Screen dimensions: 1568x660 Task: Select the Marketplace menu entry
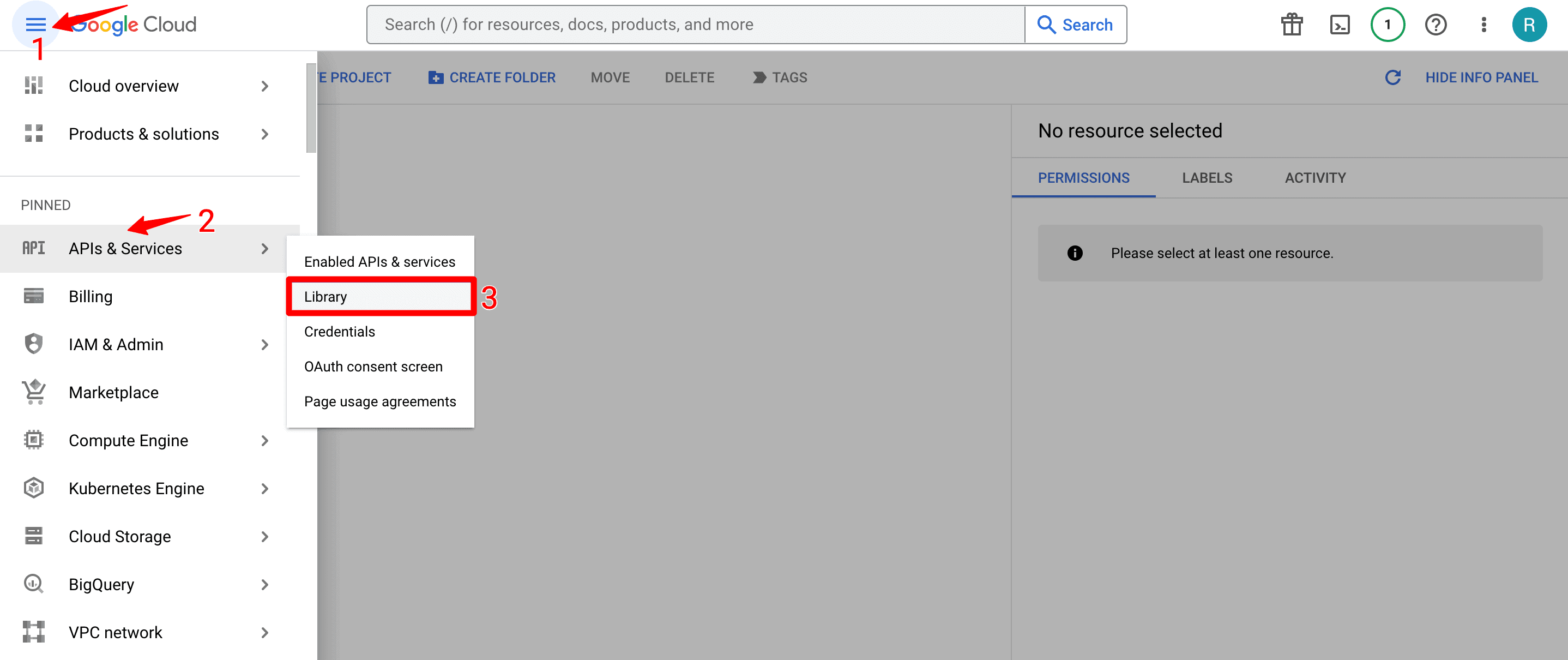[150, 392]
